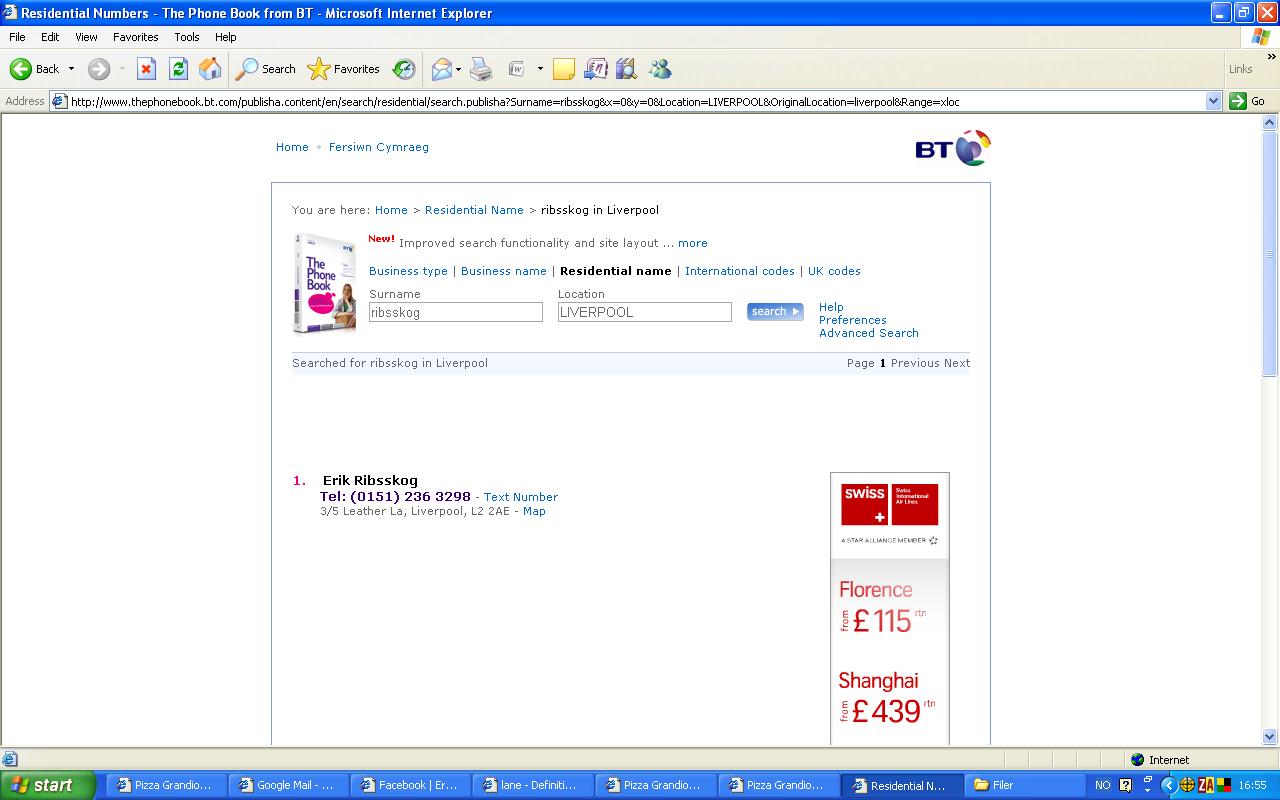Open the Map link for Leather La address
Screen dimensions: 1280x800
(x=534, y=511)
